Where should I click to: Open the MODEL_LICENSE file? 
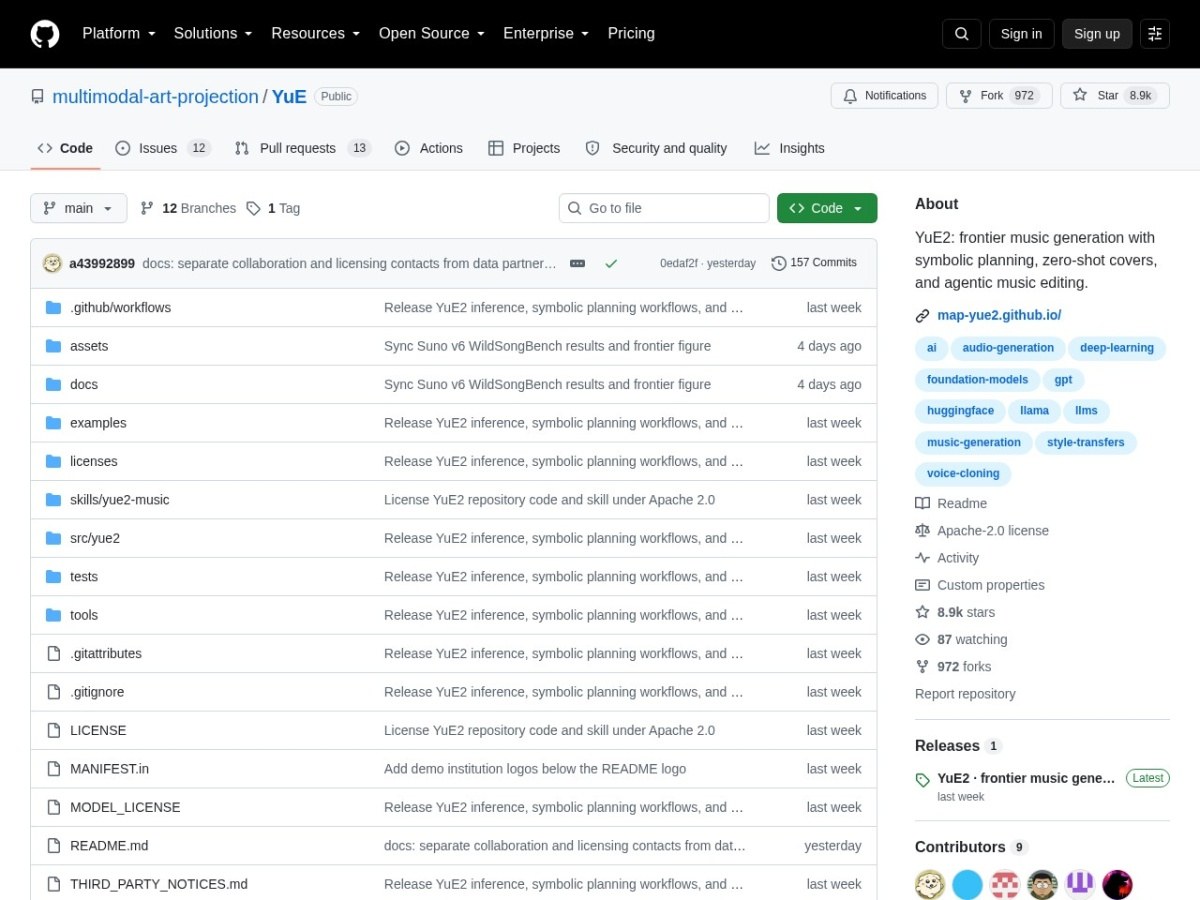tap(125, 807)
